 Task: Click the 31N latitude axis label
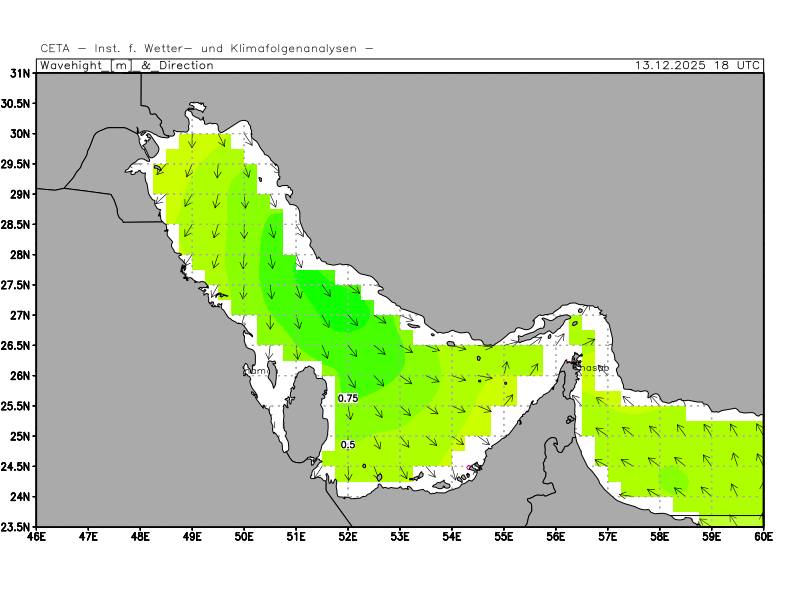(18, 73)
